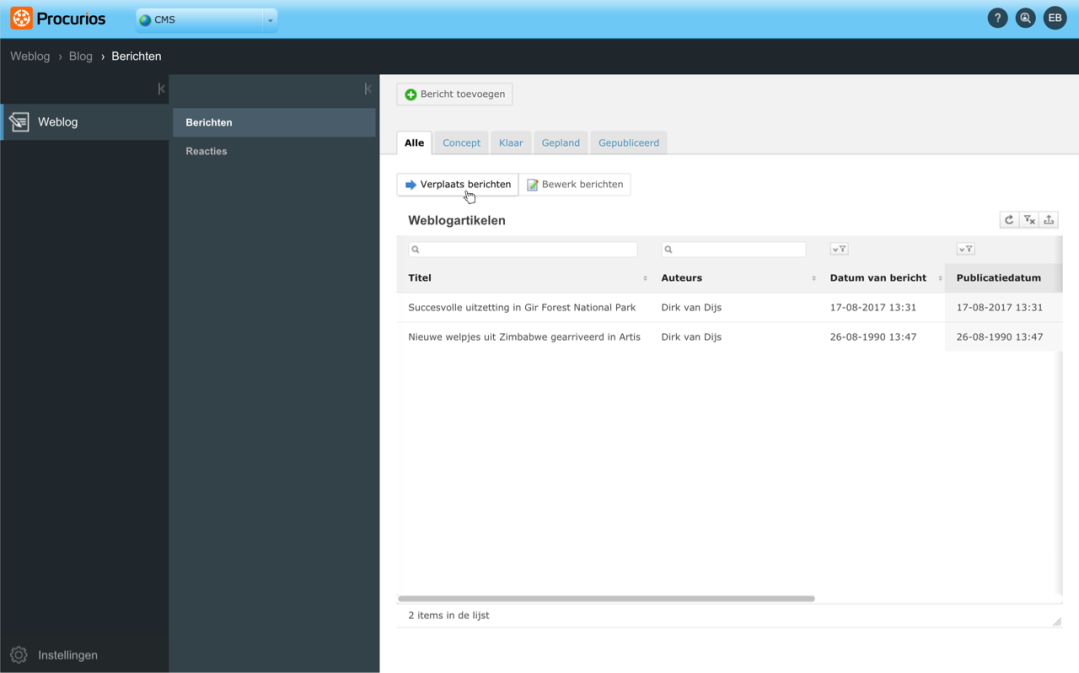Click Berichten breadcrumb
The height and width of the screenshot is (673, 1079).
[x=136, y=56]
